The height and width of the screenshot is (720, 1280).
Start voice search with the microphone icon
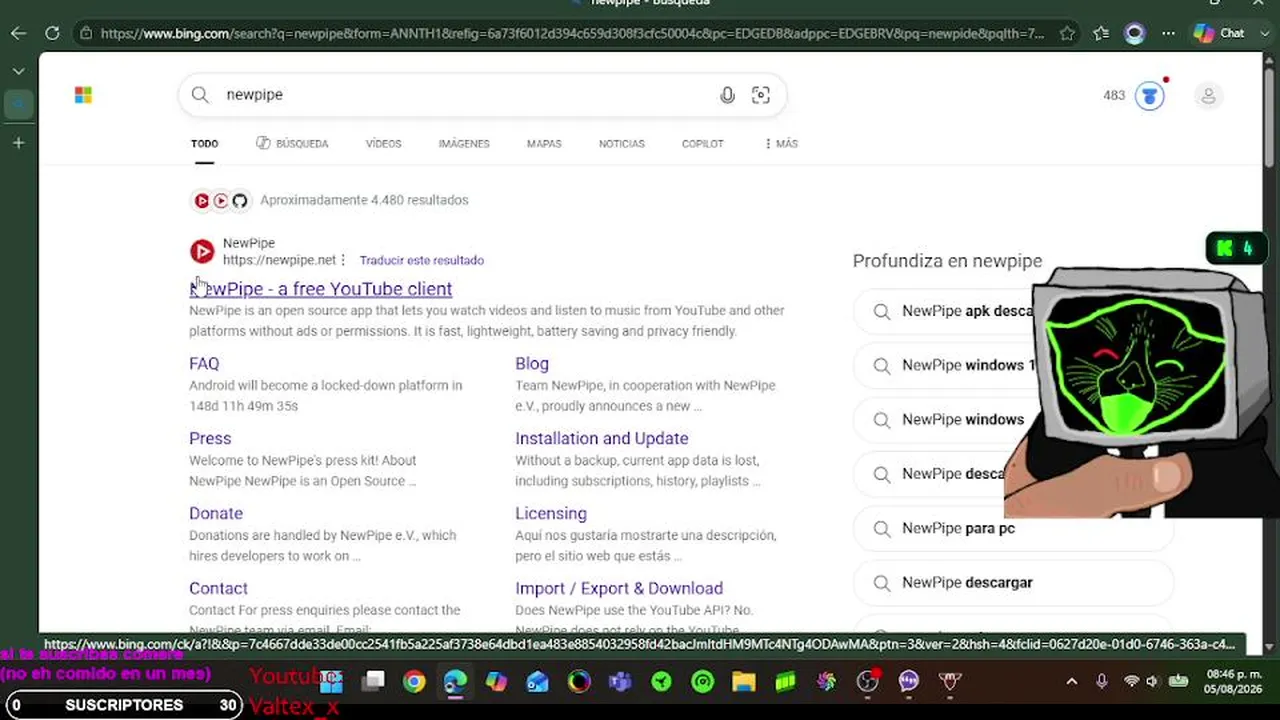727,95
